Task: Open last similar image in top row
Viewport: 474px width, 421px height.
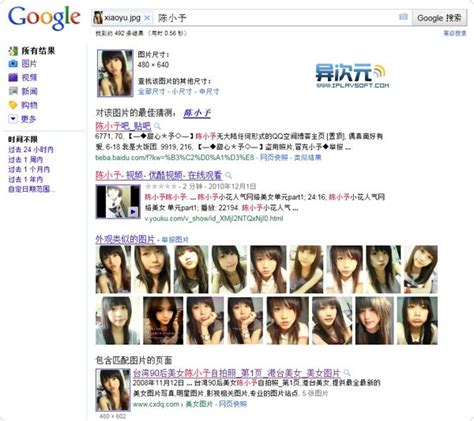Action: [x=421, y=269]
